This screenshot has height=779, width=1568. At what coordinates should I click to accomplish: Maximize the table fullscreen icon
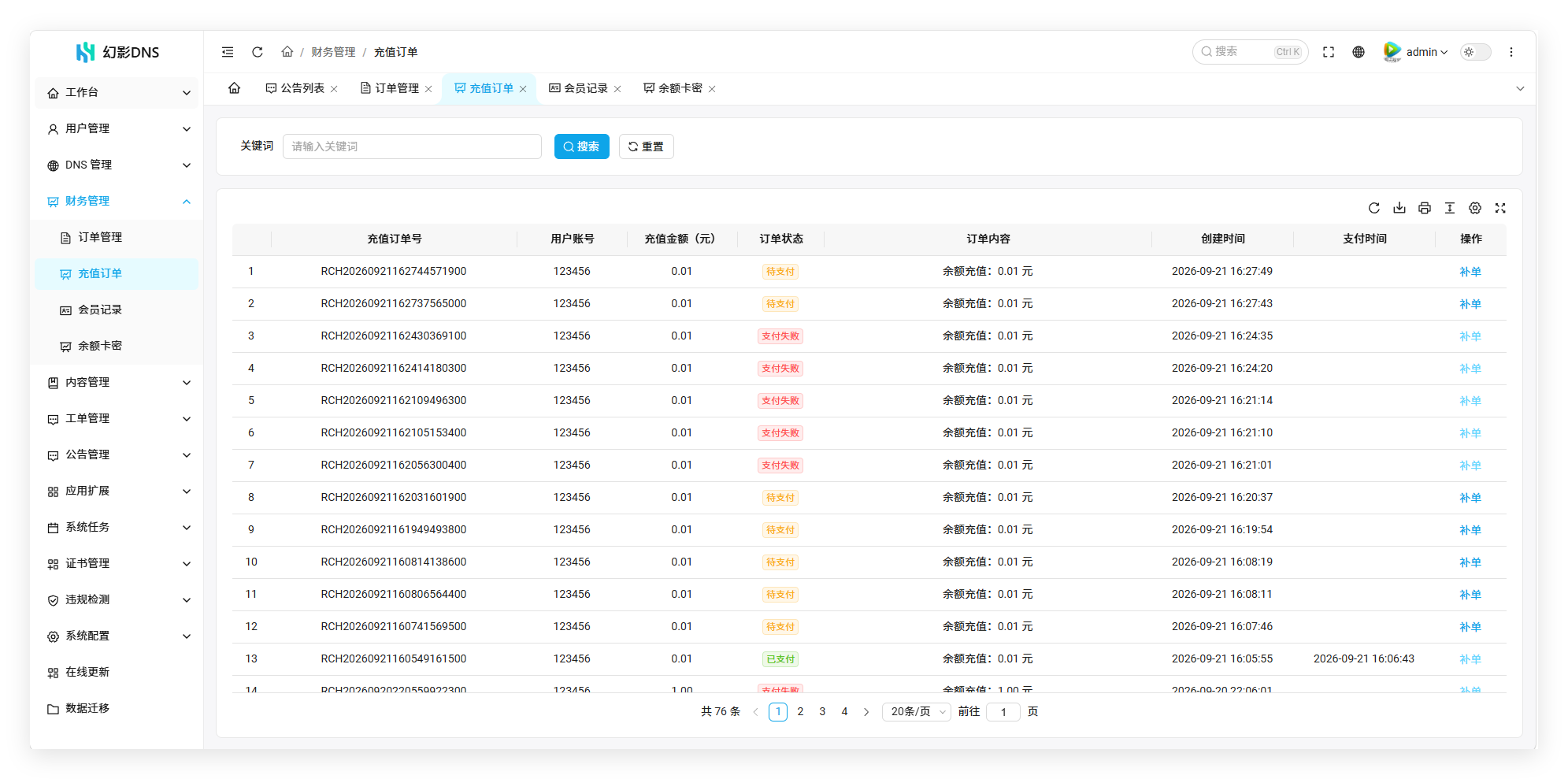(x=1500, y=208)
